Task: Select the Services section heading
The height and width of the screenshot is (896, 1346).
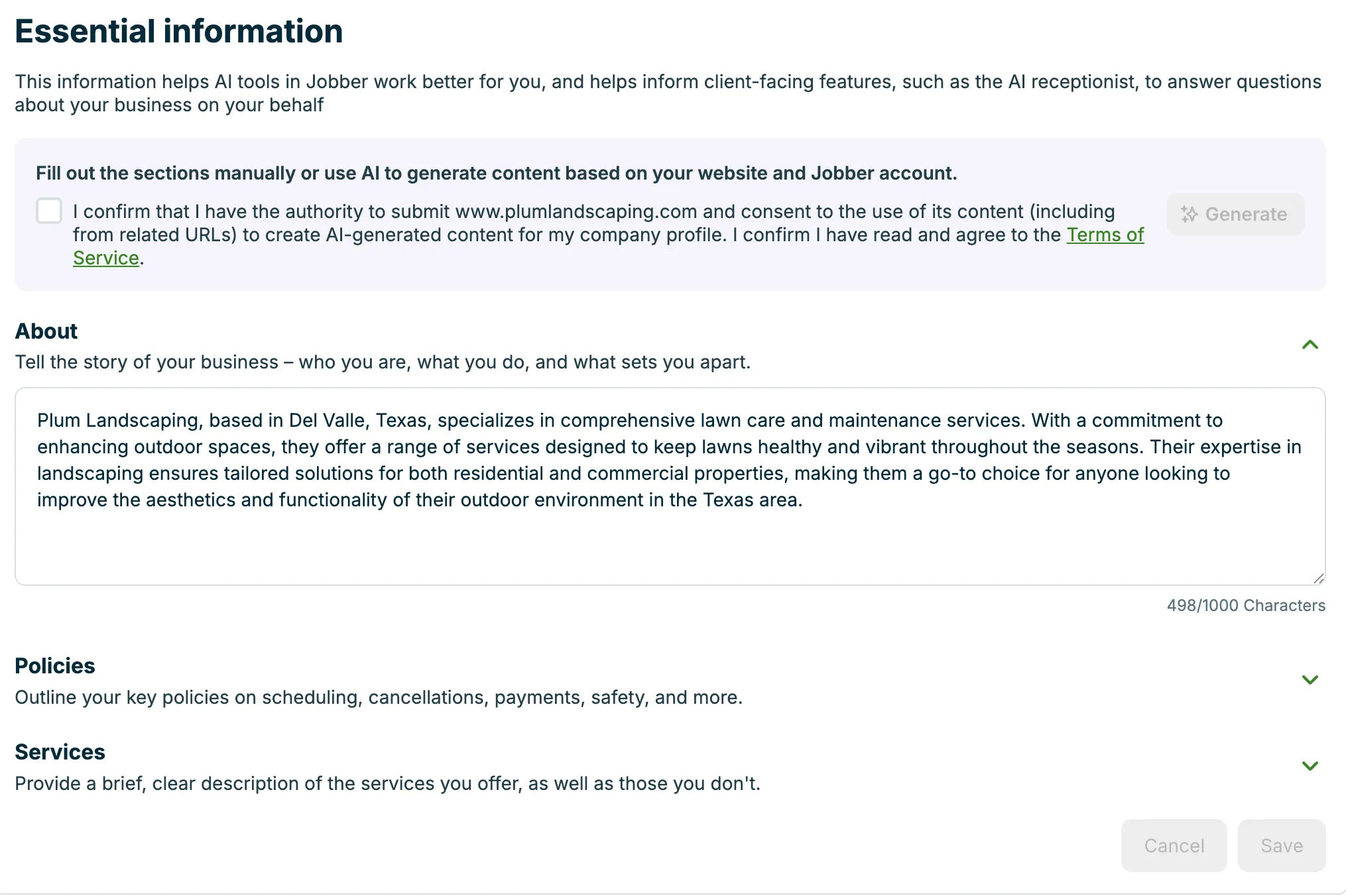Action: click(x=60, y=752)
